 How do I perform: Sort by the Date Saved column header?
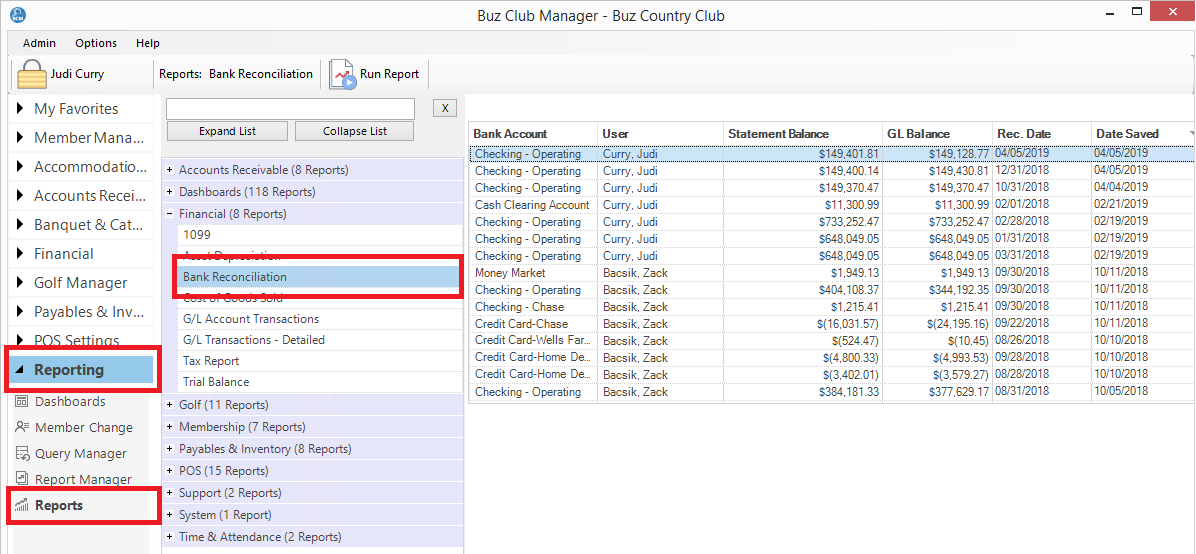tap(1127, 134)
